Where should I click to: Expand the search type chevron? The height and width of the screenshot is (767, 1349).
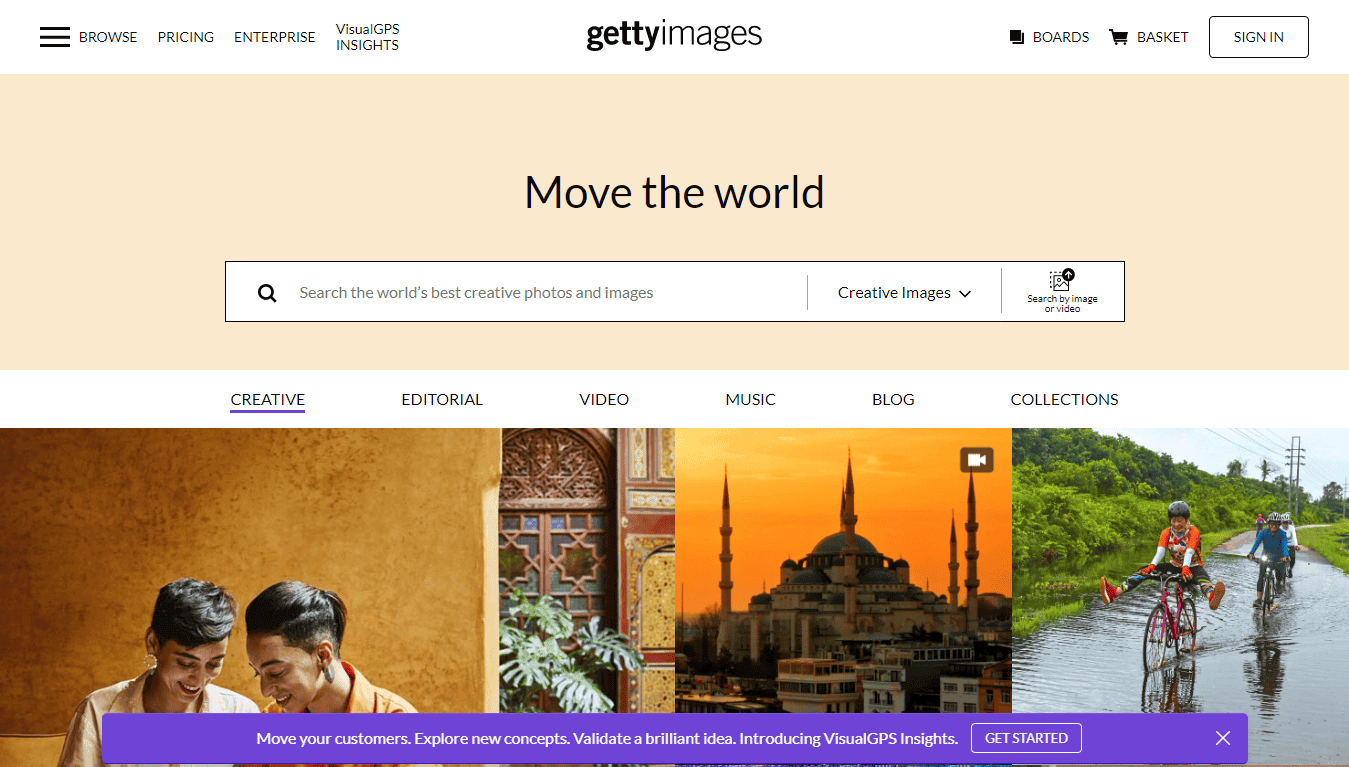tap(966, 293)
